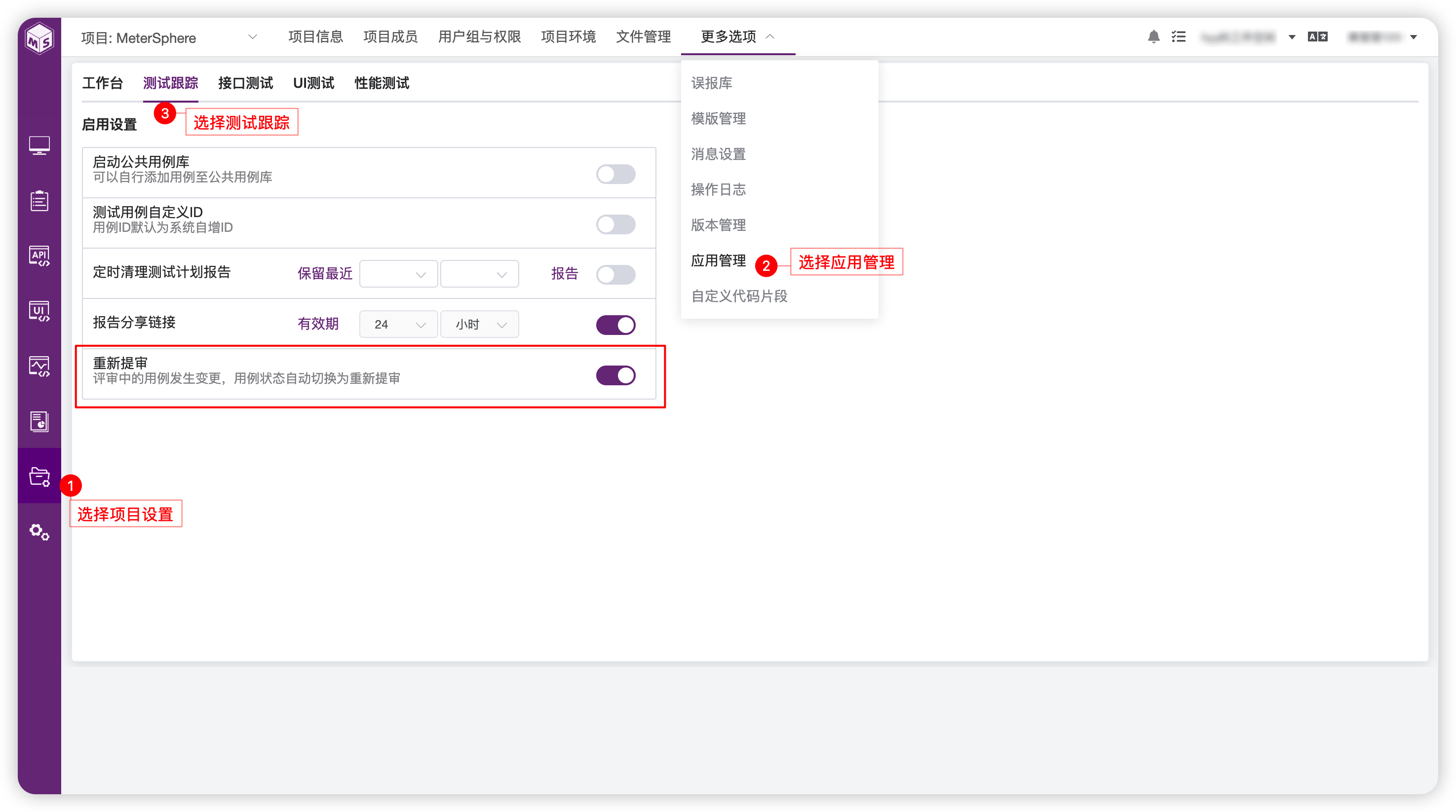
Task: Click the 有效期 text
Action: click(318, 324)
